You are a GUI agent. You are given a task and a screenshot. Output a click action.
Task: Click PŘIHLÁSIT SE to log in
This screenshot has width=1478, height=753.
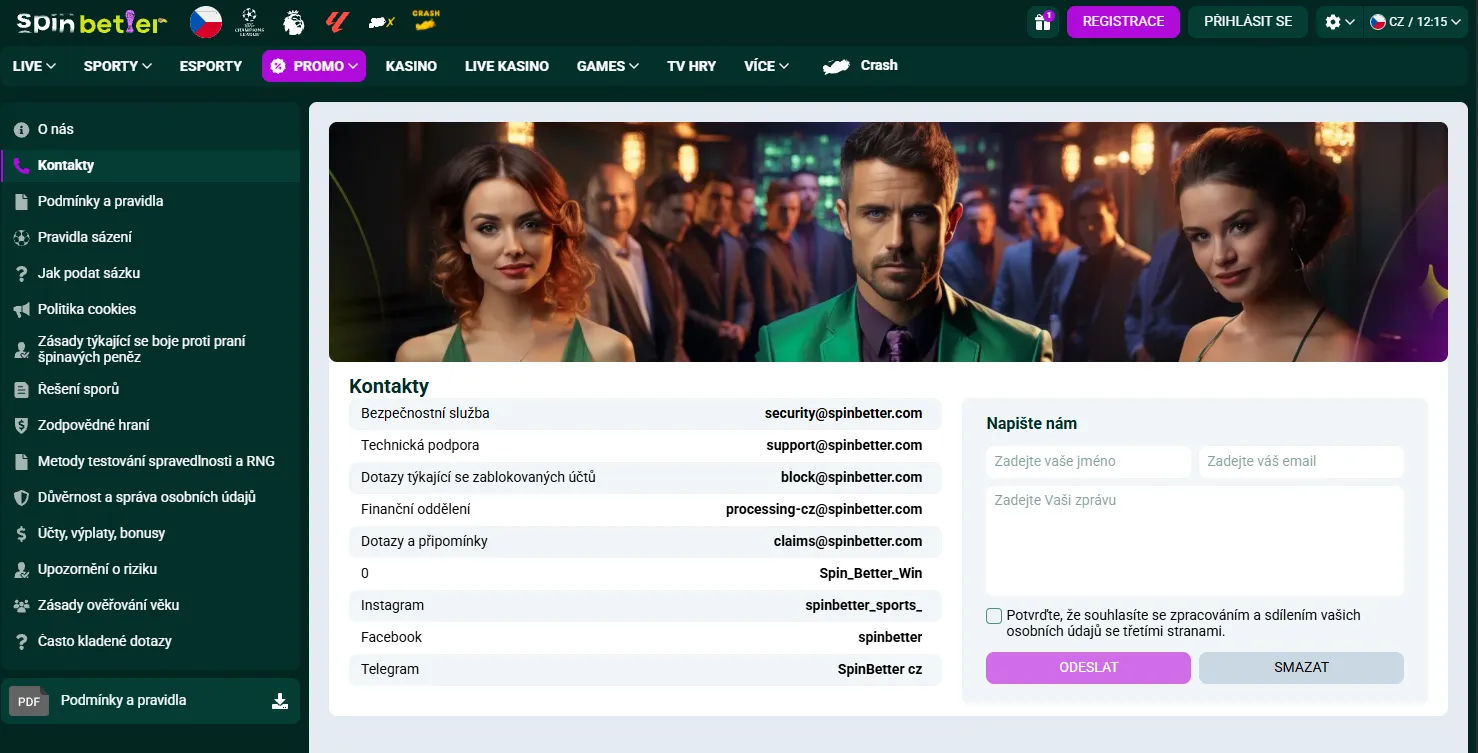click(x=1248, y=22)
